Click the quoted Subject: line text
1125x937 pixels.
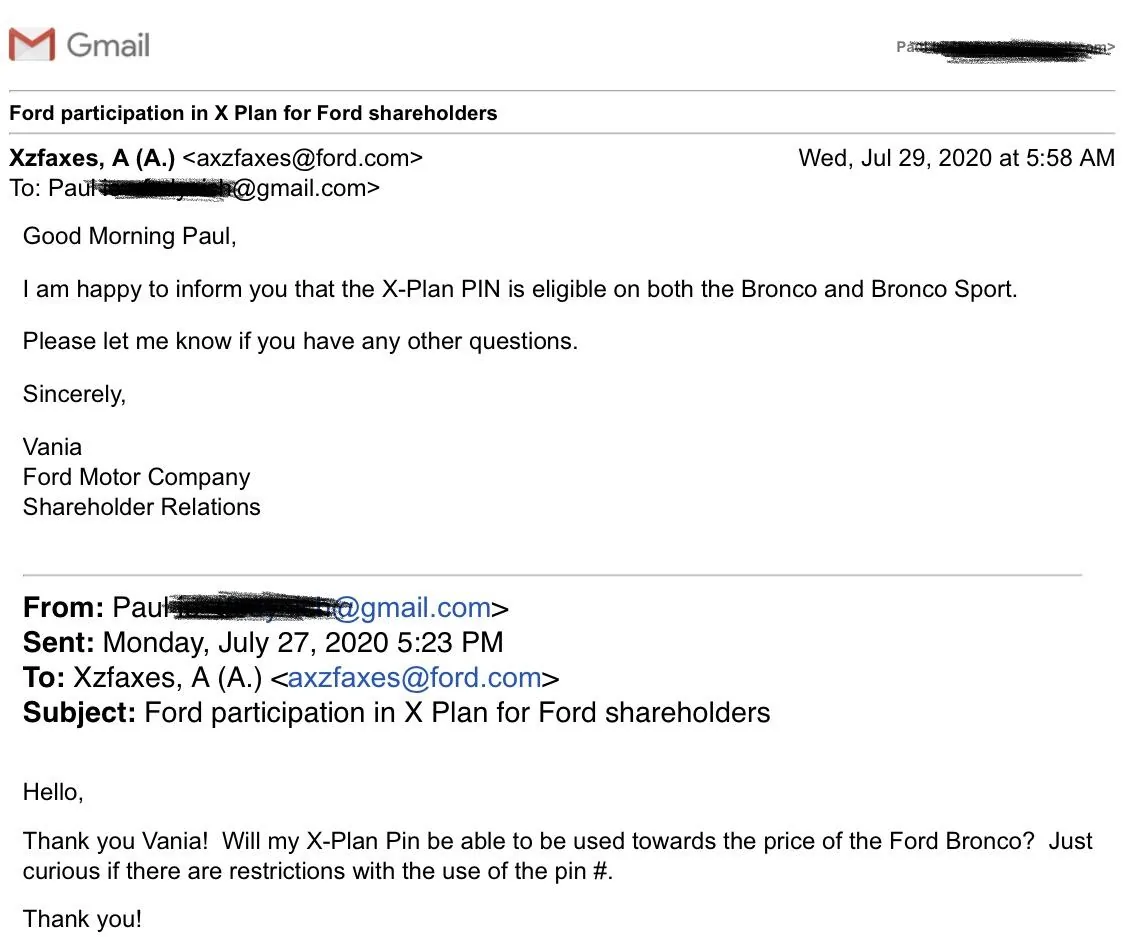(x=397, y=713)
